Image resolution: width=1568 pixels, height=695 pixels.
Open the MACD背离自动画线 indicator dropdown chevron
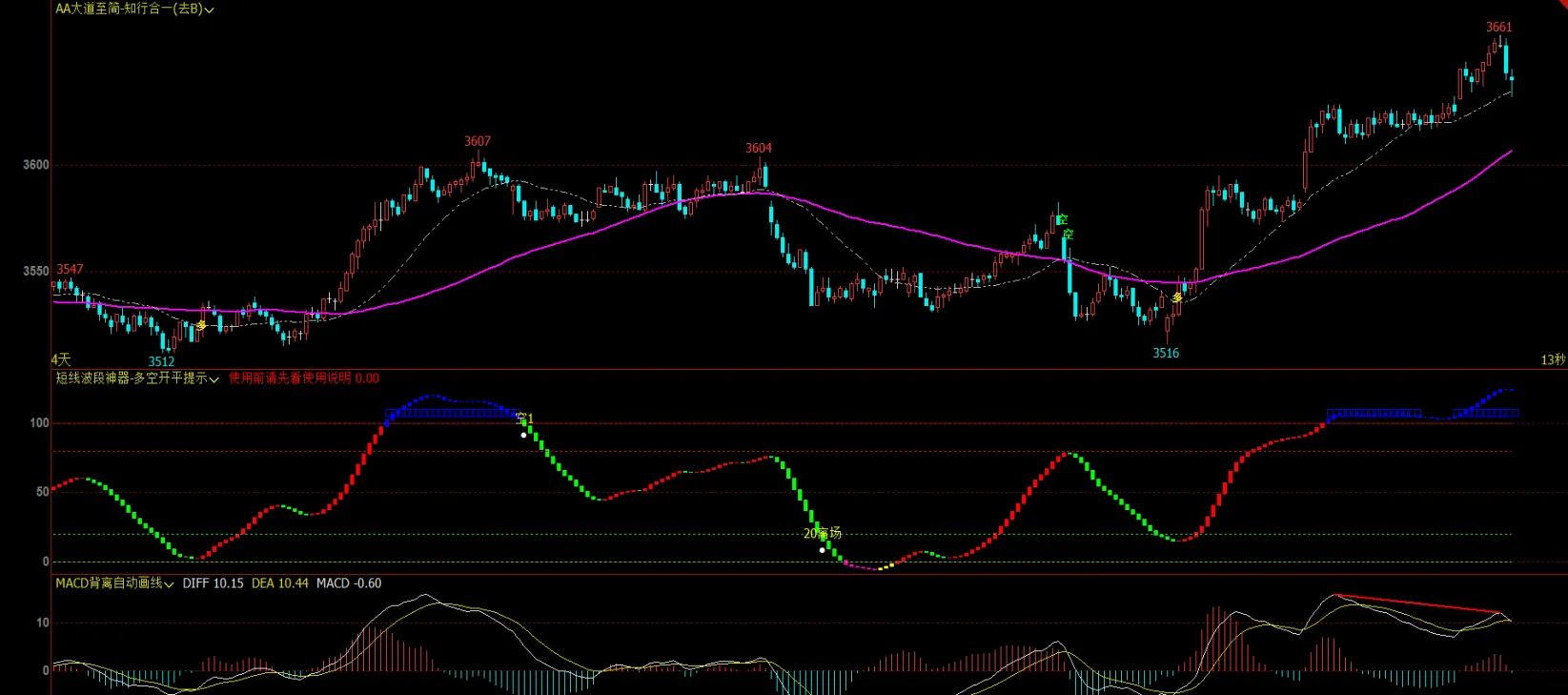tap(169, 584)
